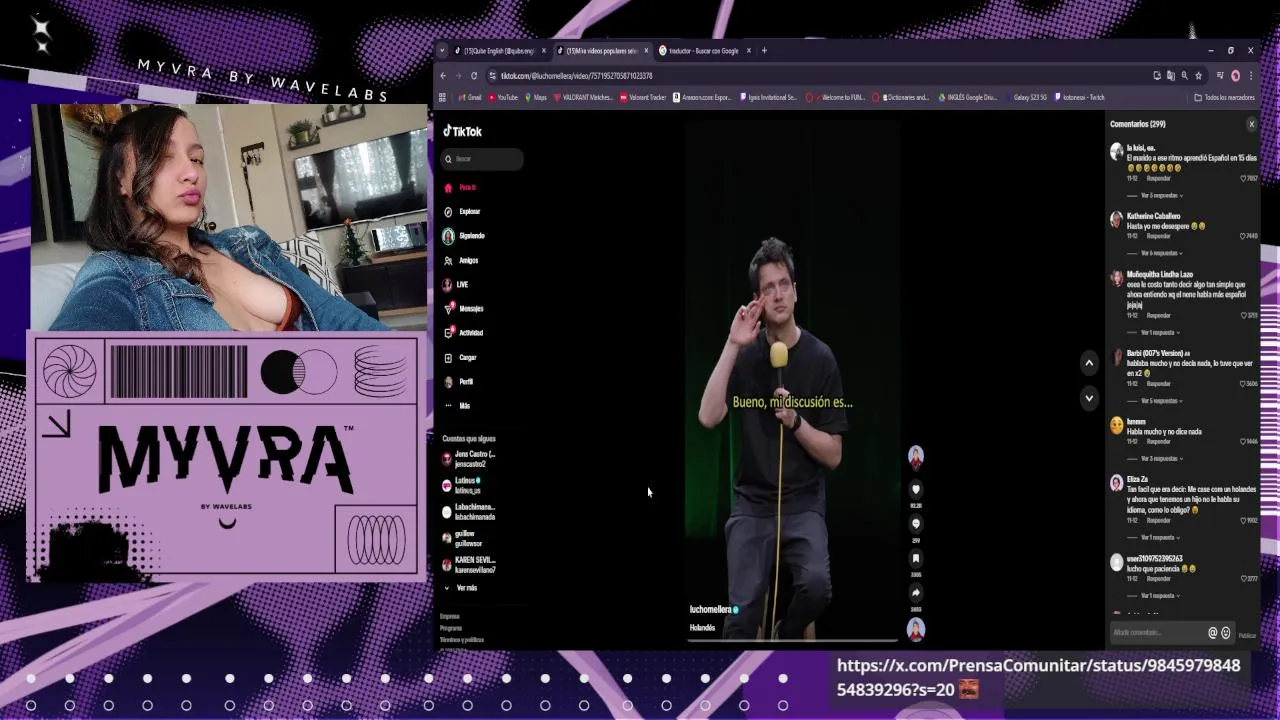
Task: Reply to Eliza Za's comment
Action: pyautogui.click(x=1158, y=521)
